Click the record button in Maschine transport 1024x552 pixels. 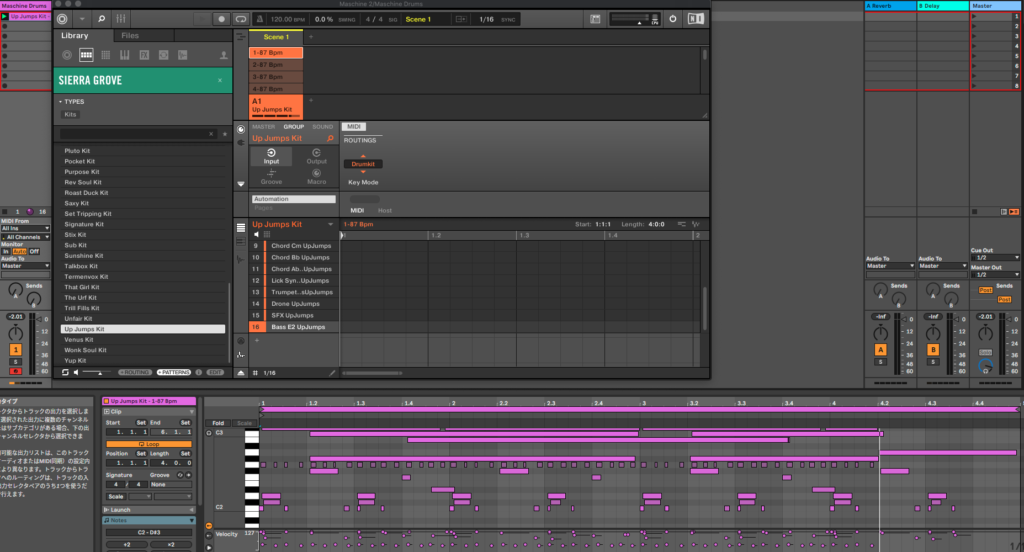click(221, 19)
